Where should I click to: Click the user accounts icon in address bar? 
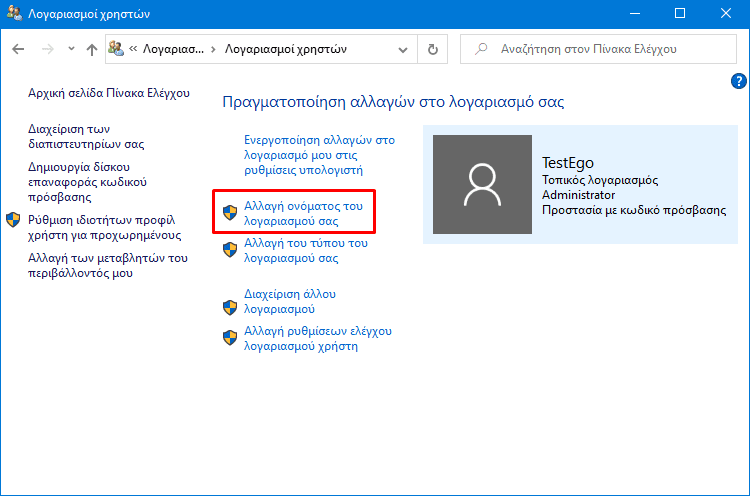[x=116, y=48]
